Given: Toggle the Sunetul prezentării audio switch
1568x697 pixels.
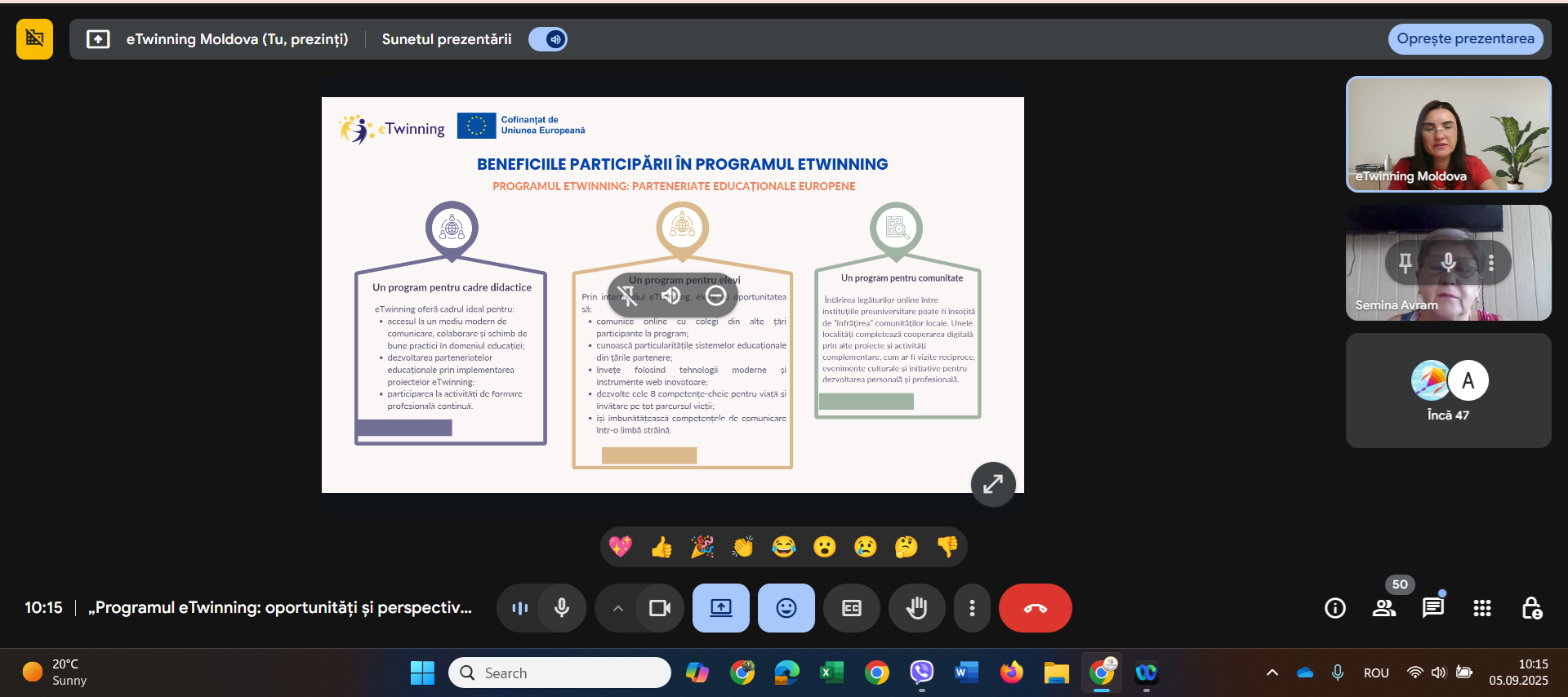Looking at the screenshot, I should [x=548, y=39].
